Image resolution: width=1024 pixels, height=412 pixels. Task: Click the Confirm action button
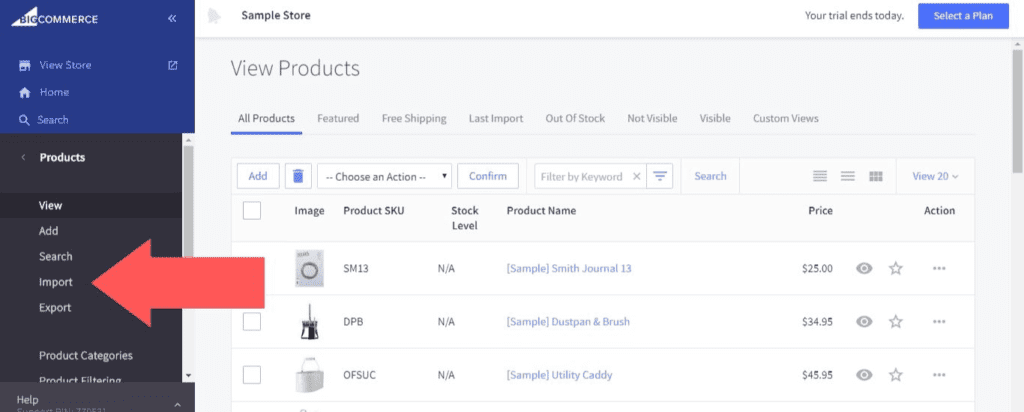[x=488, y=176]
